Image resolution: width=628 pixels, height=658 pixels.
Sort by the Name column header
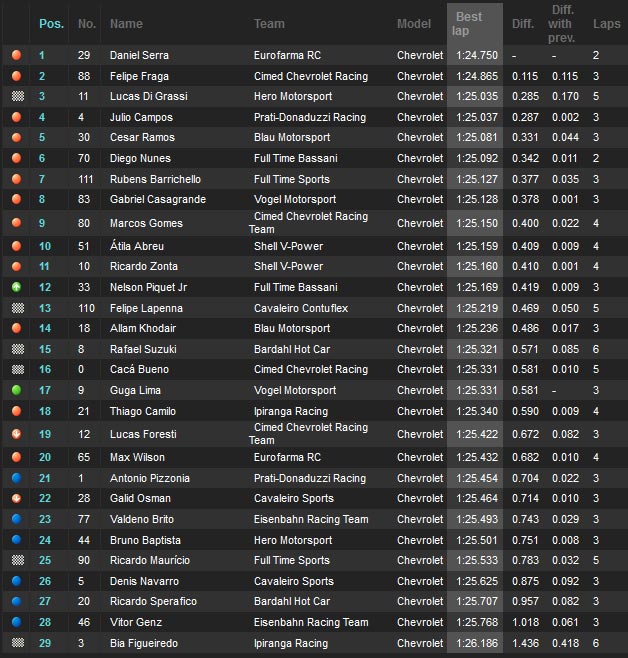pos(126,24)
